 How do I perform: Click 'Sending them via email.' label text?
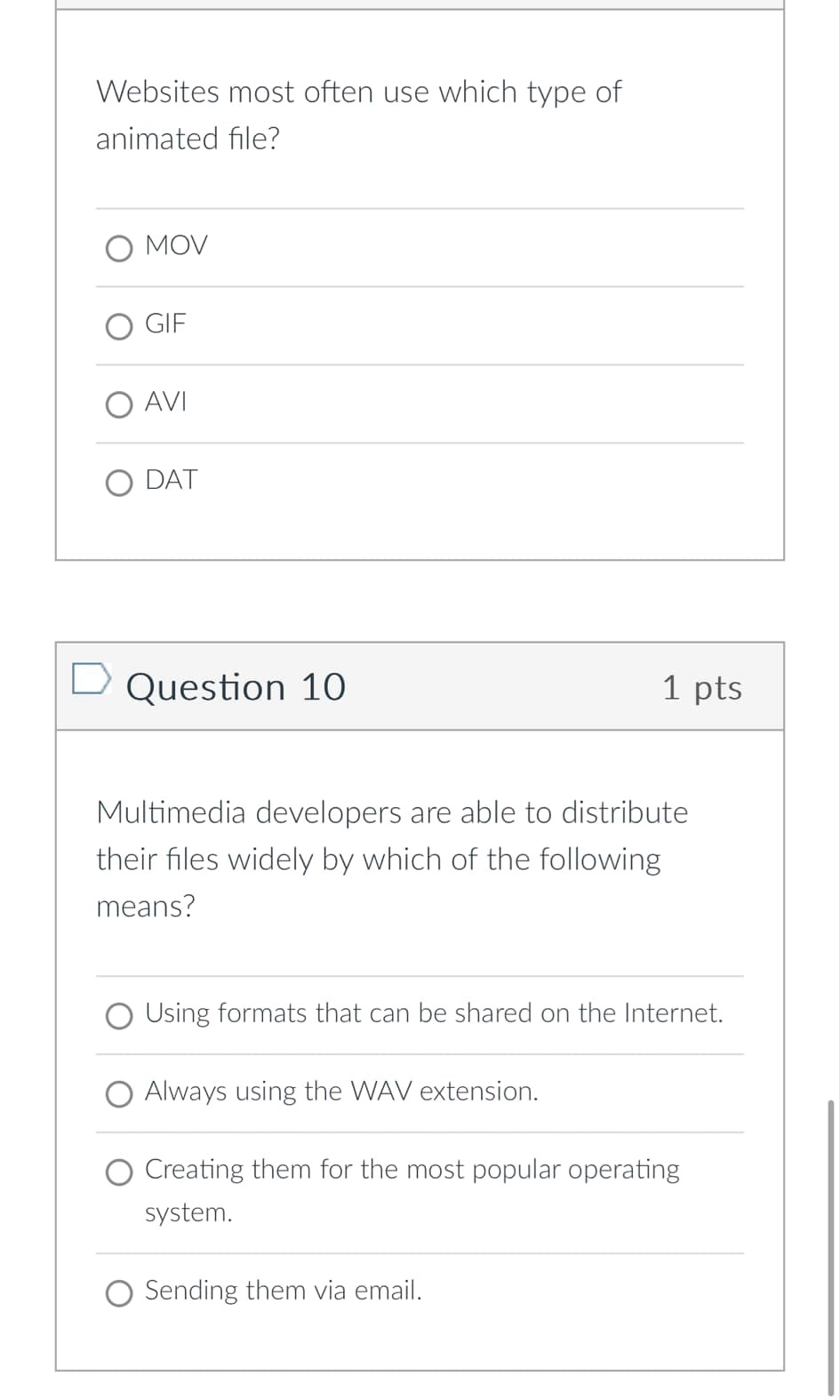point(283,1290)
